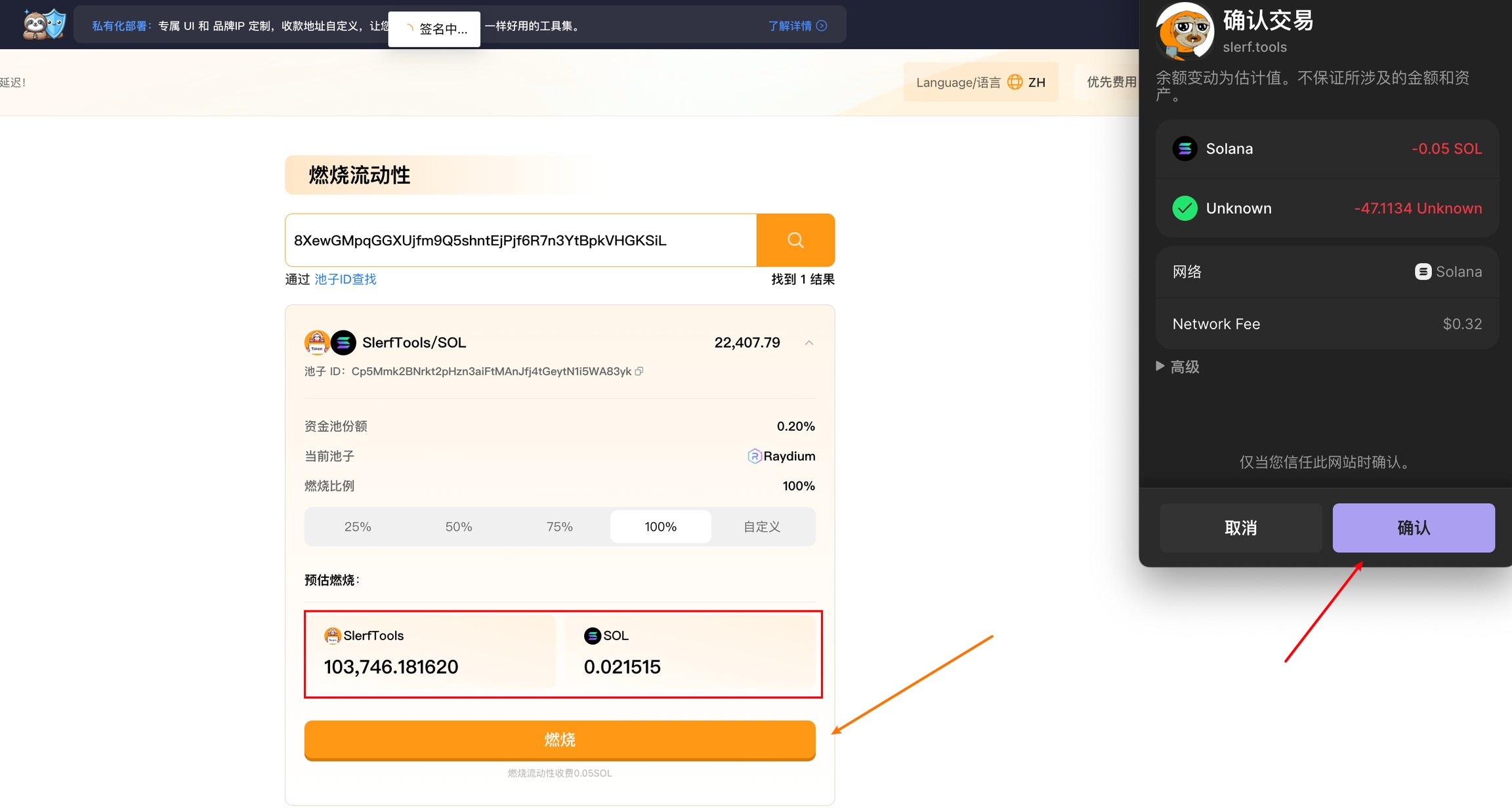Click the slerf.tools avatar in the wallet popup
This screenshot has width=1512, height=810.
tap(1185, 31)
